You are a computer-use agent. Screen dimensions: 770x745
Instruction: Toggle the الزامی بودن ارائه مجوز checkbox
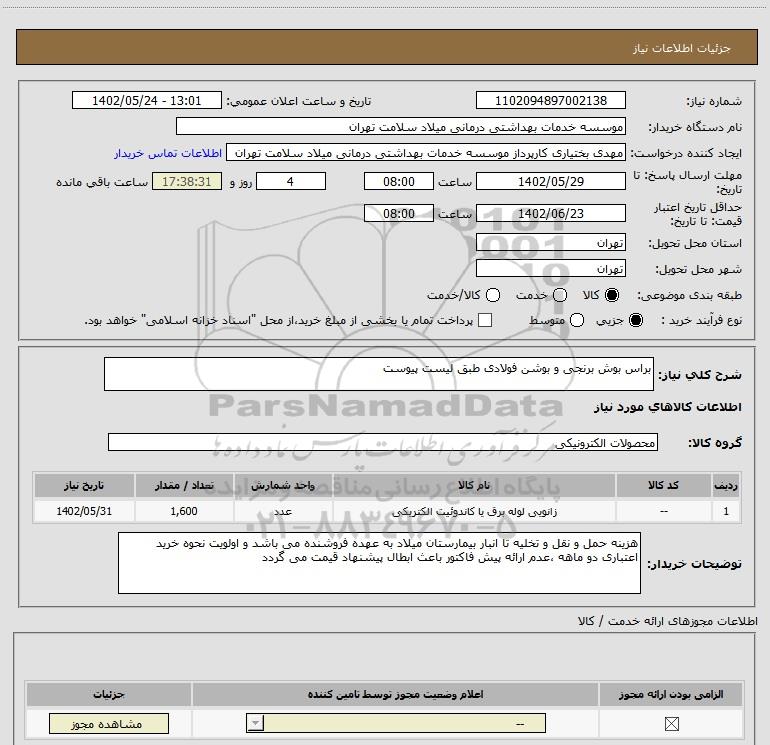pyautogui.click(x=671, y=724)
